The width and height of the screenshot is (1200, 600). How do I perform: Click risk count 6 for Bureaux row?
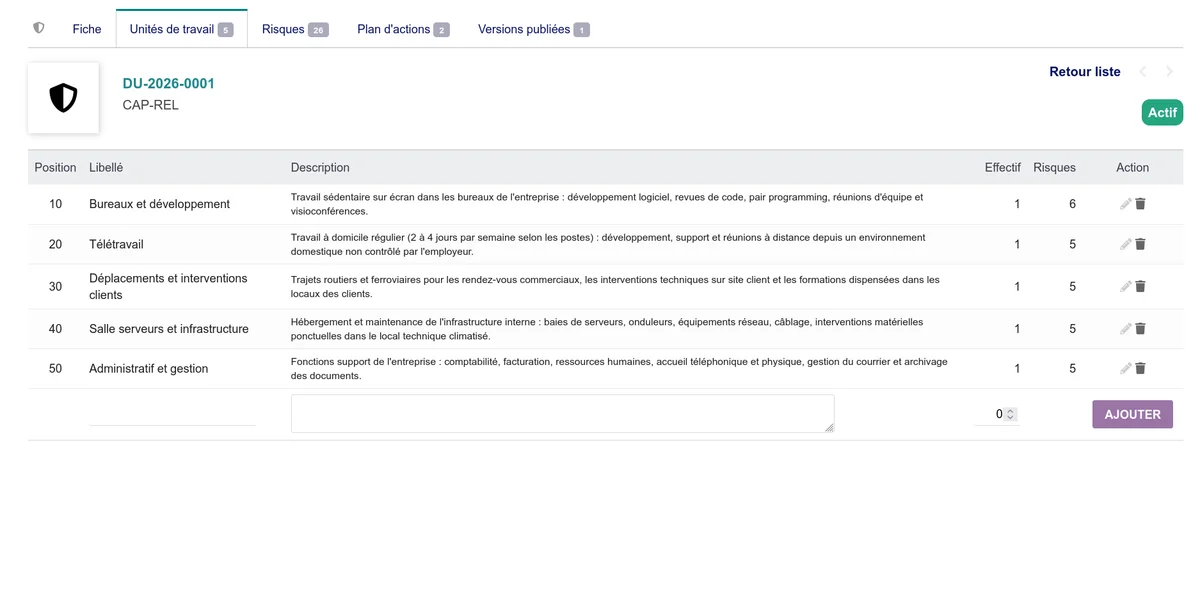tap(1073, 204)
